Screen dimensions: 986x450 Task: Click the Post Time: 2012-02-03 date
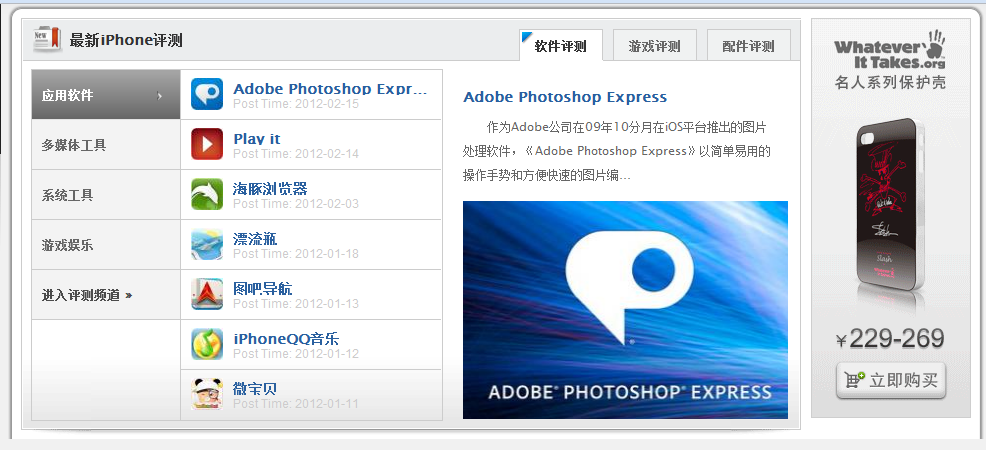point(296,204)
